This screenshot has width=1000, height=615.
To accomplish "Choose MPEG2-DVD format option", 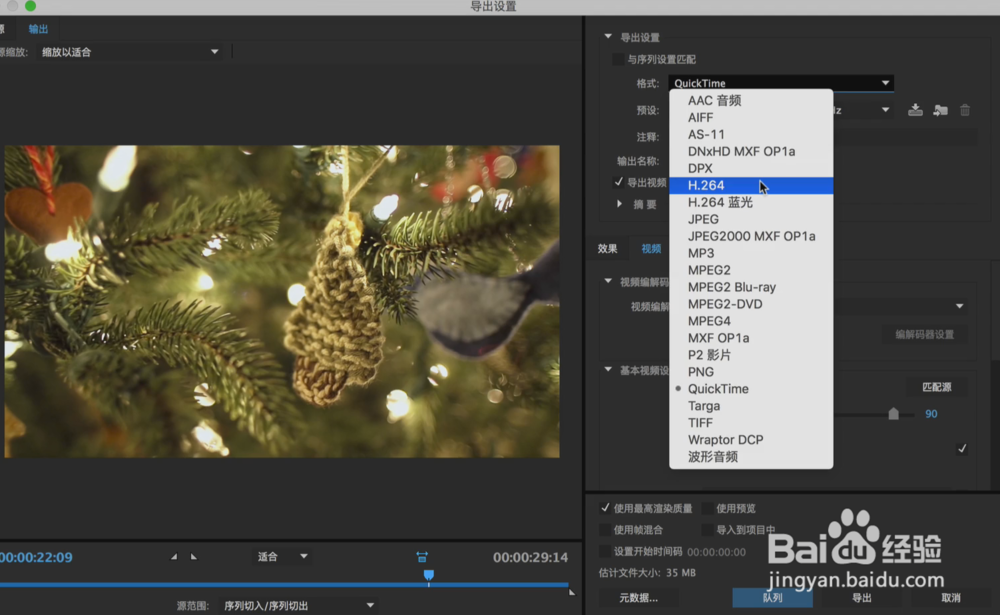I will point(751,304).
